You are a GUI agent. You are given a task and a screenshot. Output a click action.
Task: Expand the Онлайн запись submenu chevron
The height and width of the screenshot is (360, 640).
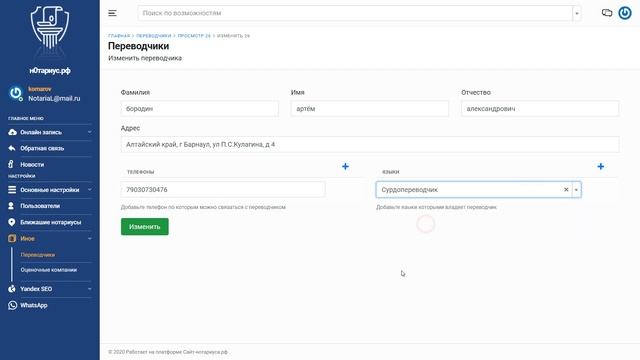(89, 132)
